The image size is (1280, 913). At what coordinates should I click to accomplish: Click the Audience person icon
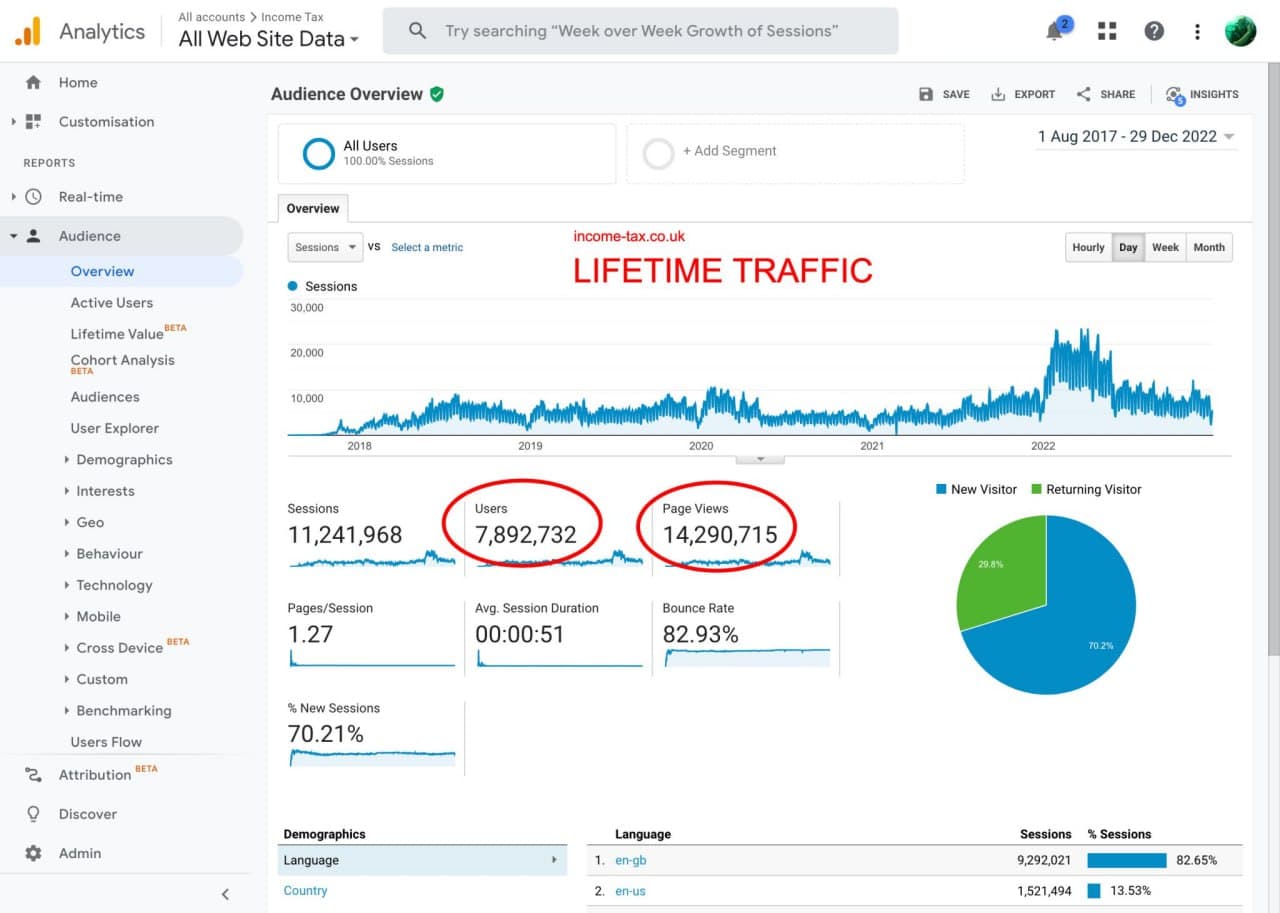[34, 236]
